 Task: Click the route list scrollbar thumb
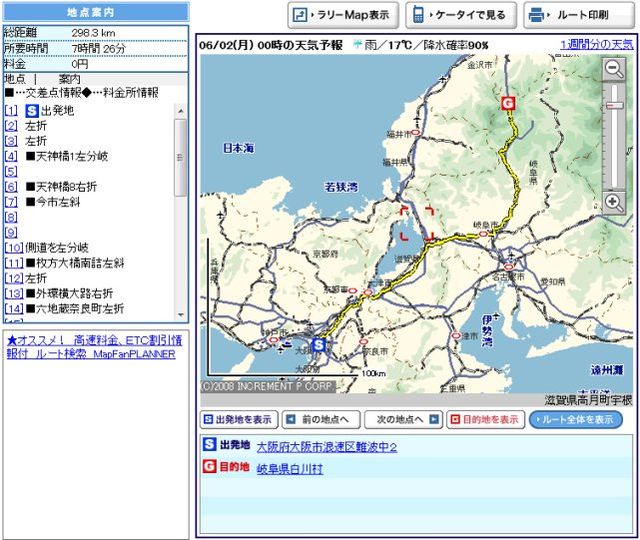pyautogui.click(x=180, y=158)
